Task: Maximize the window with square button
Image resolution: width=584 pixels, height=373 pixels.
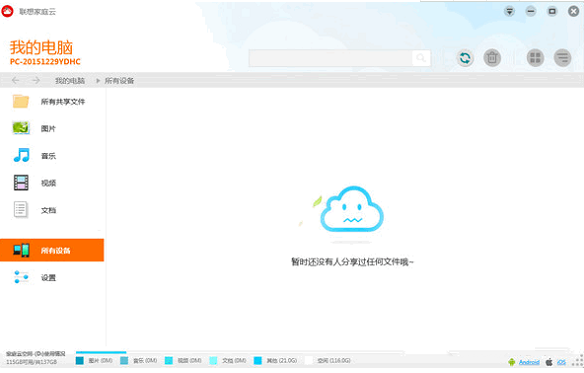Action: coord(552,11)
